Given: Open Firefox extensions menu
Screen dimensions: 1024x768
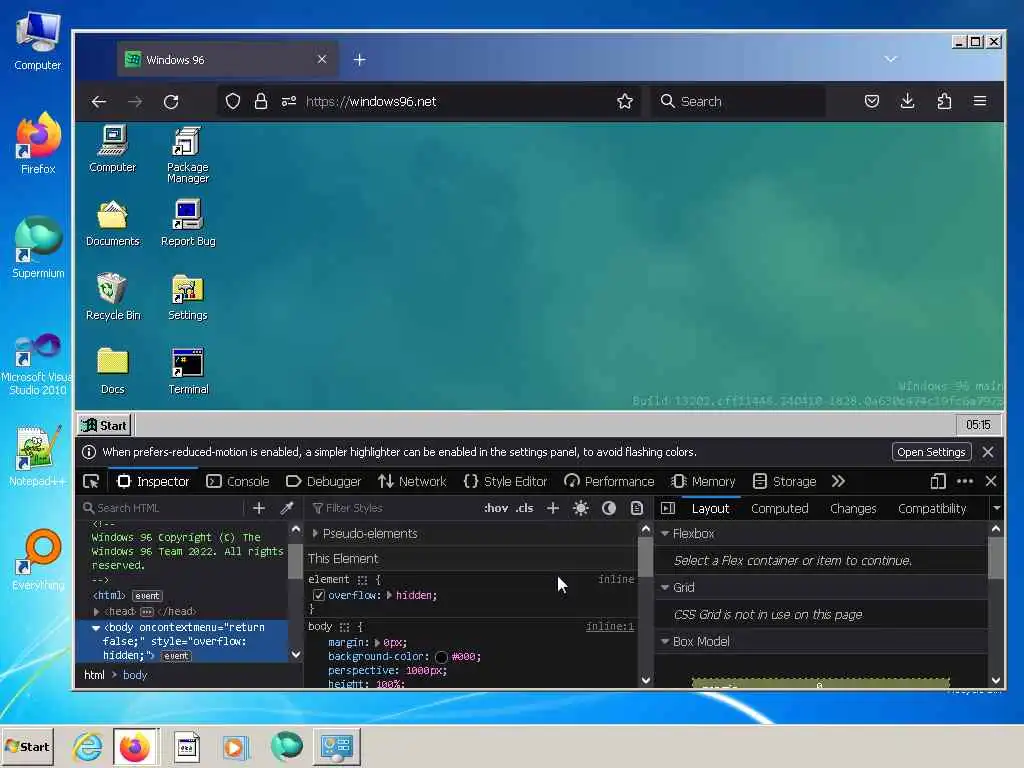Looking at the screenshot, I should click(x=944, y=101).
